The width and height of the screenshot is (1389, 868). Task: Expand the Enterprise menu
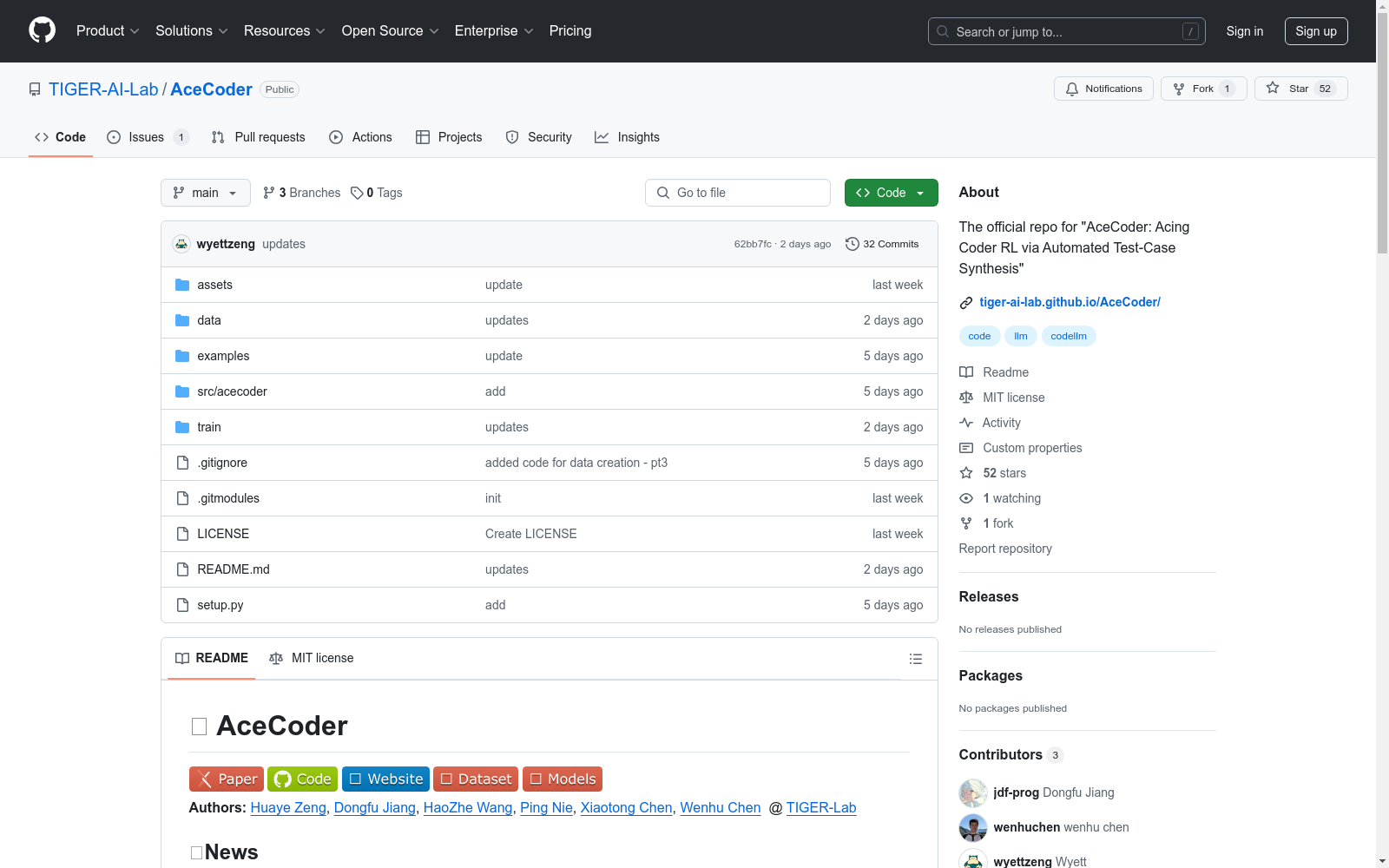click(x=494, y=31)
